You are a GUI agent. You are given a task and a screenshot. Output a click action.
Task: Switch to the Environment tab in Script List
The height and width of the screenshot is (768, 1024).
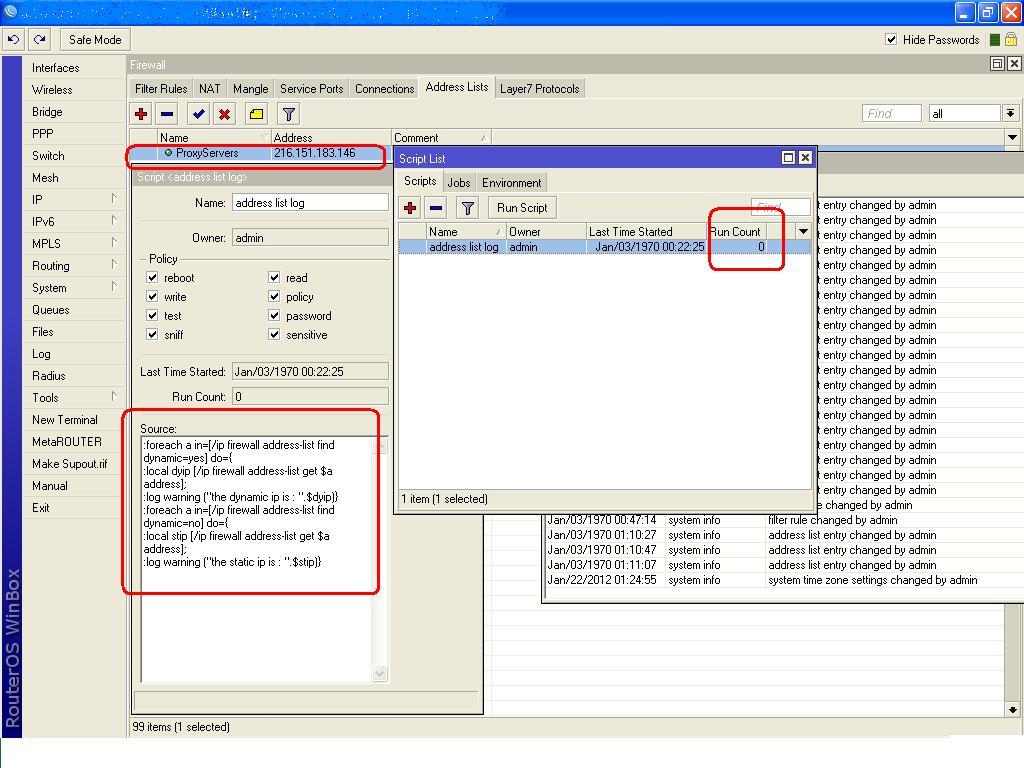coord(511,183)
